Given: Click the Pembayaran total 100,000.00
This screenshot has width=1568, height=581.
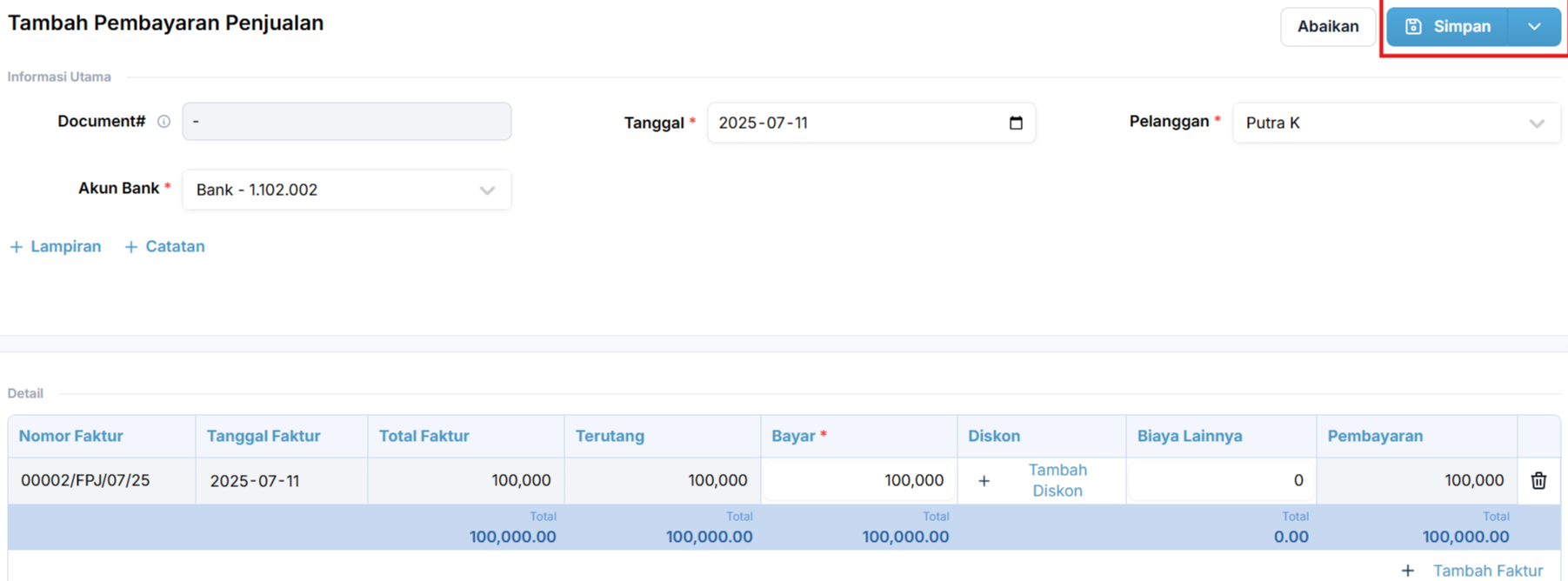Looking at the screenshot, I should (1465, 537).
